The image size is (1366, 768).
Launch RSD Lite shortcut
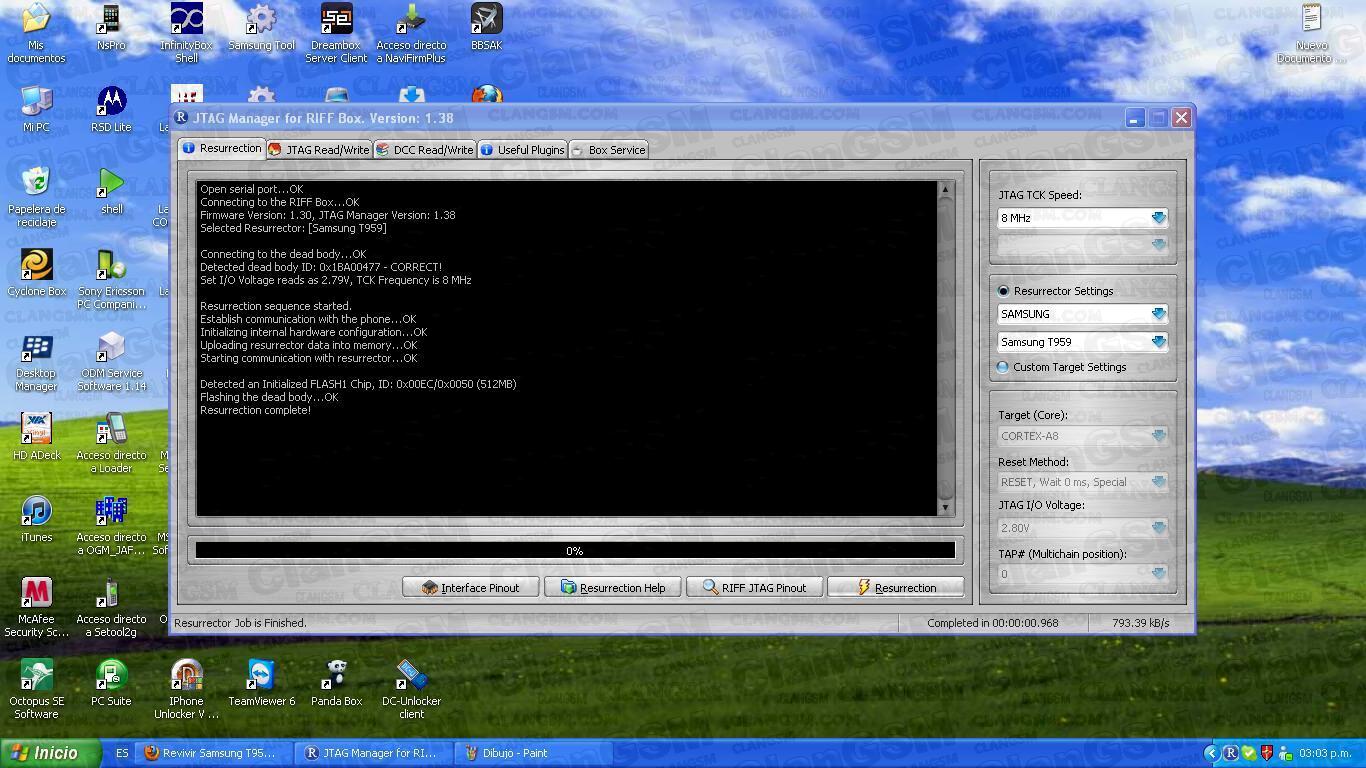(x=111, y=109)
